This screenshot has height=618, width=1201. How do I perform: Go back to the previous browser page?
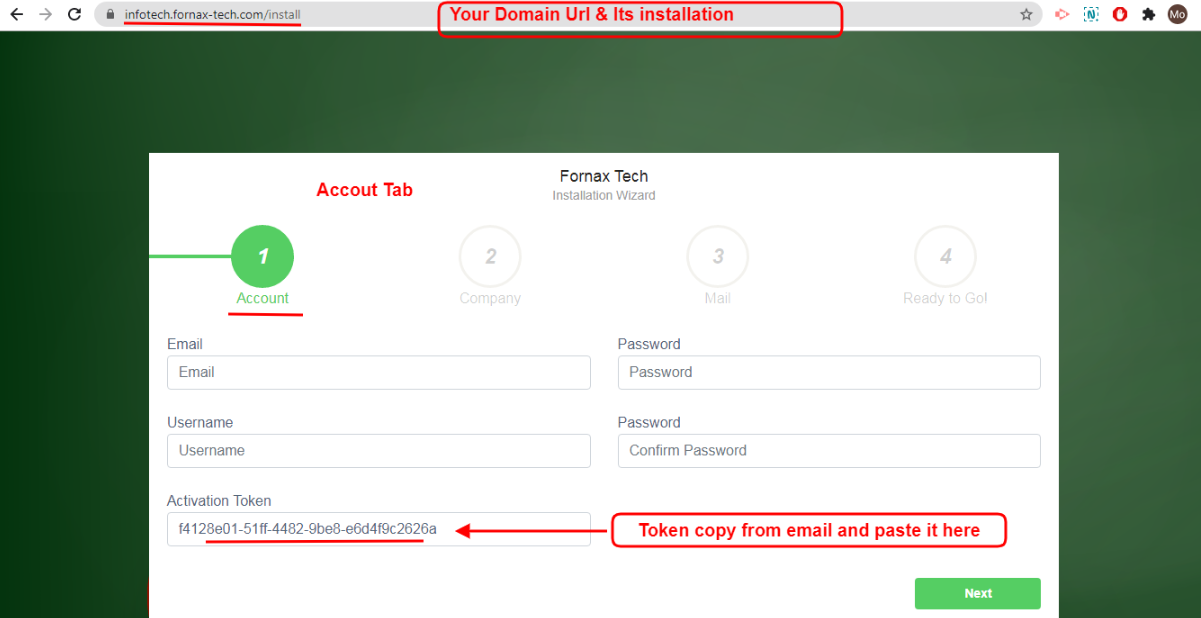[x=16, y=15]
